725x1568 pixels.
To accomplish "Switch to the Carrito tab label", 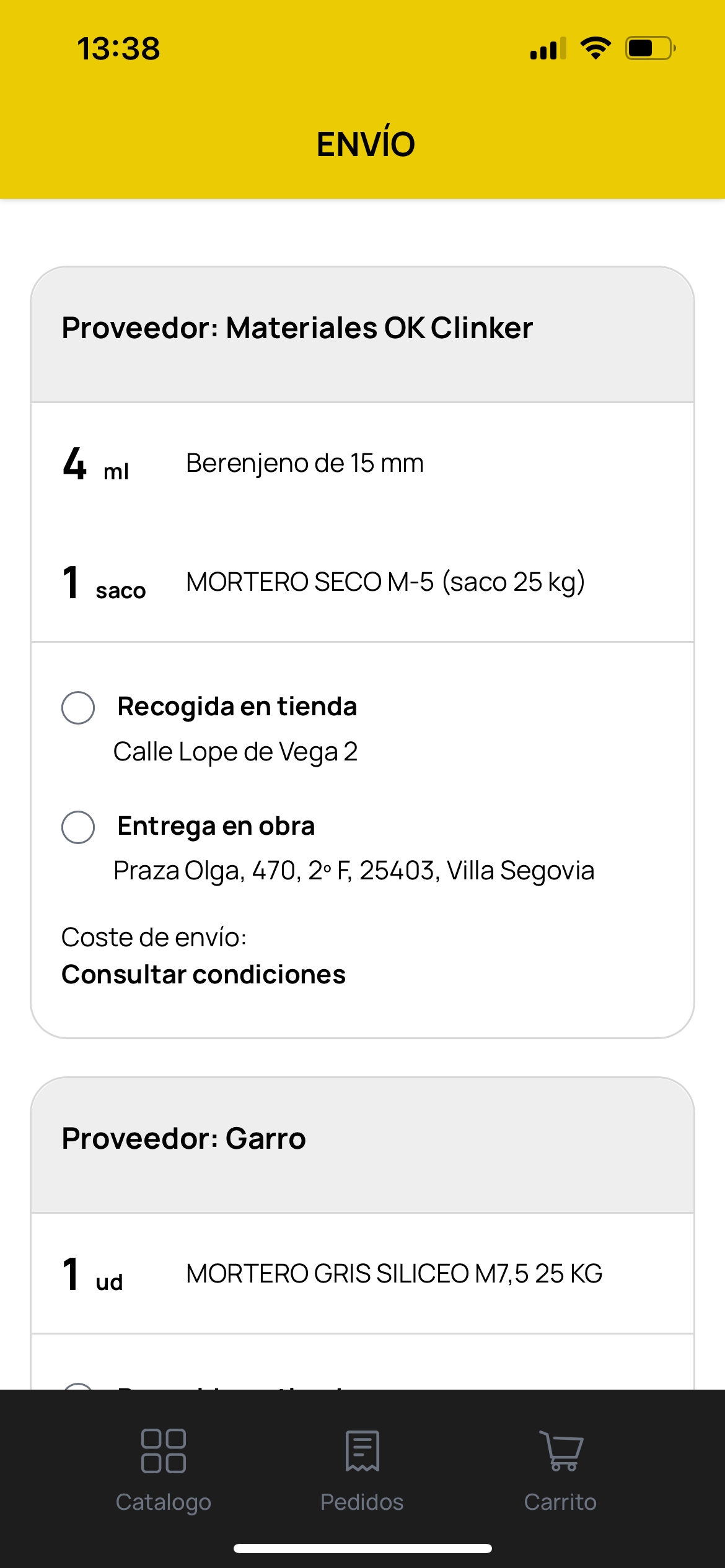I will click(x=560, y=1502).
